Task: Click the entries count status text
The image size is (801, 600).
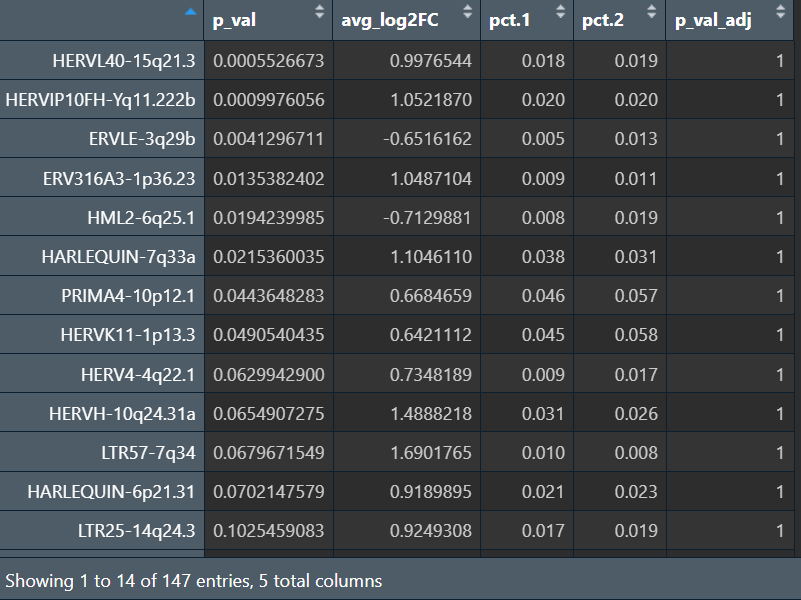Action: pos(194,580)
